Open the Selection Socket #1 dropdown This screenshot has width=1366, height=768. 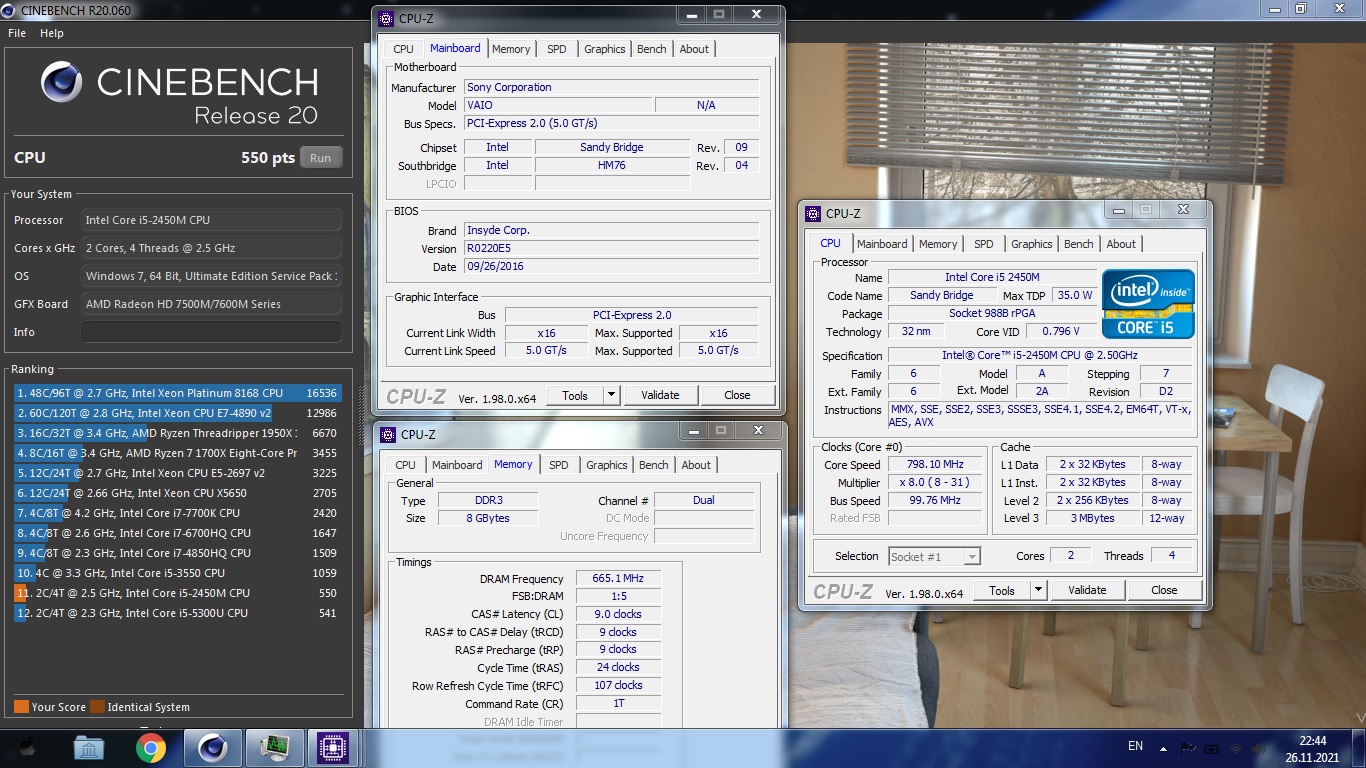(934, 557)
